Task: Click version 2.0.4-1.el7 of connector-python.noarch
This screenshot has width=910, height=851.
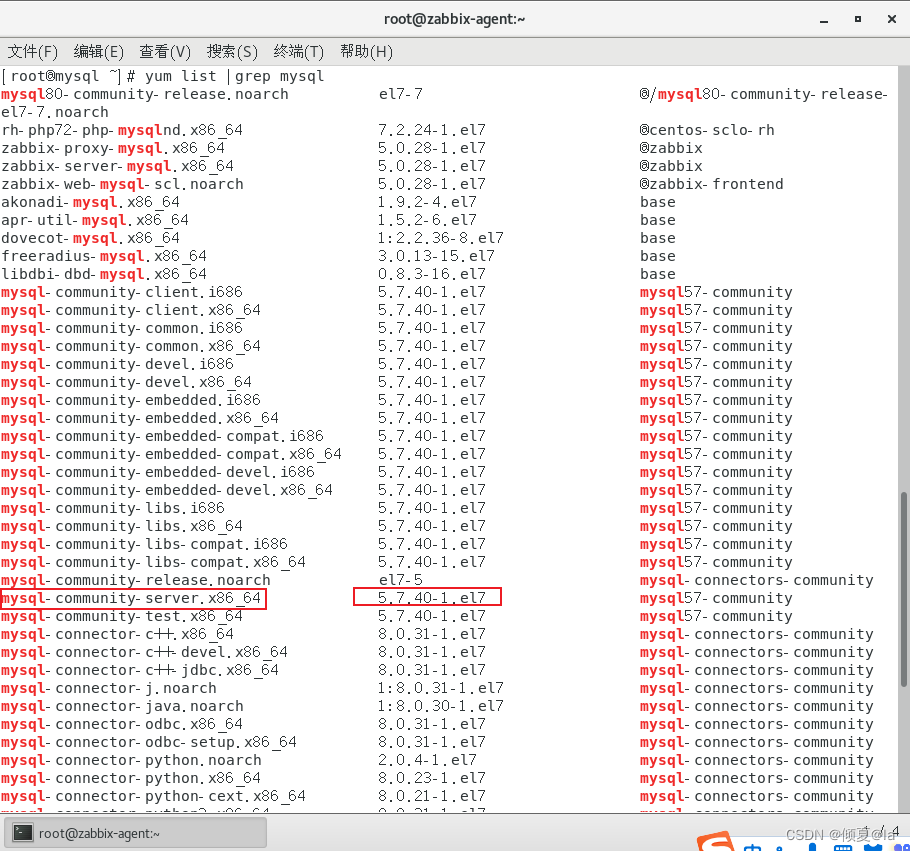Action: [x=427, y=760]
